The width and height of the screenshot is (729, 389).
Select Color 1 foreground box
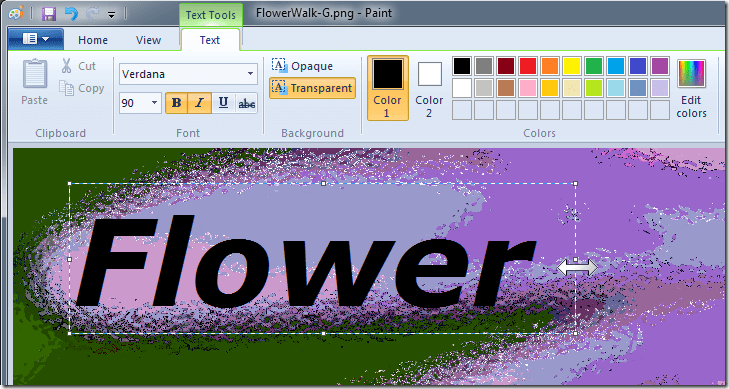pyautogui.click(x=388, y=88)
